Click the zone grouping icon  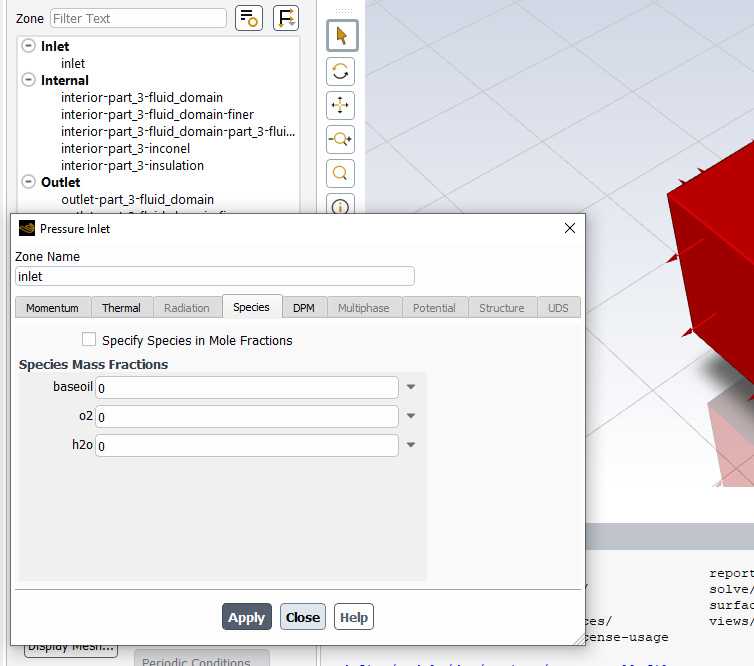click(286, 18)
